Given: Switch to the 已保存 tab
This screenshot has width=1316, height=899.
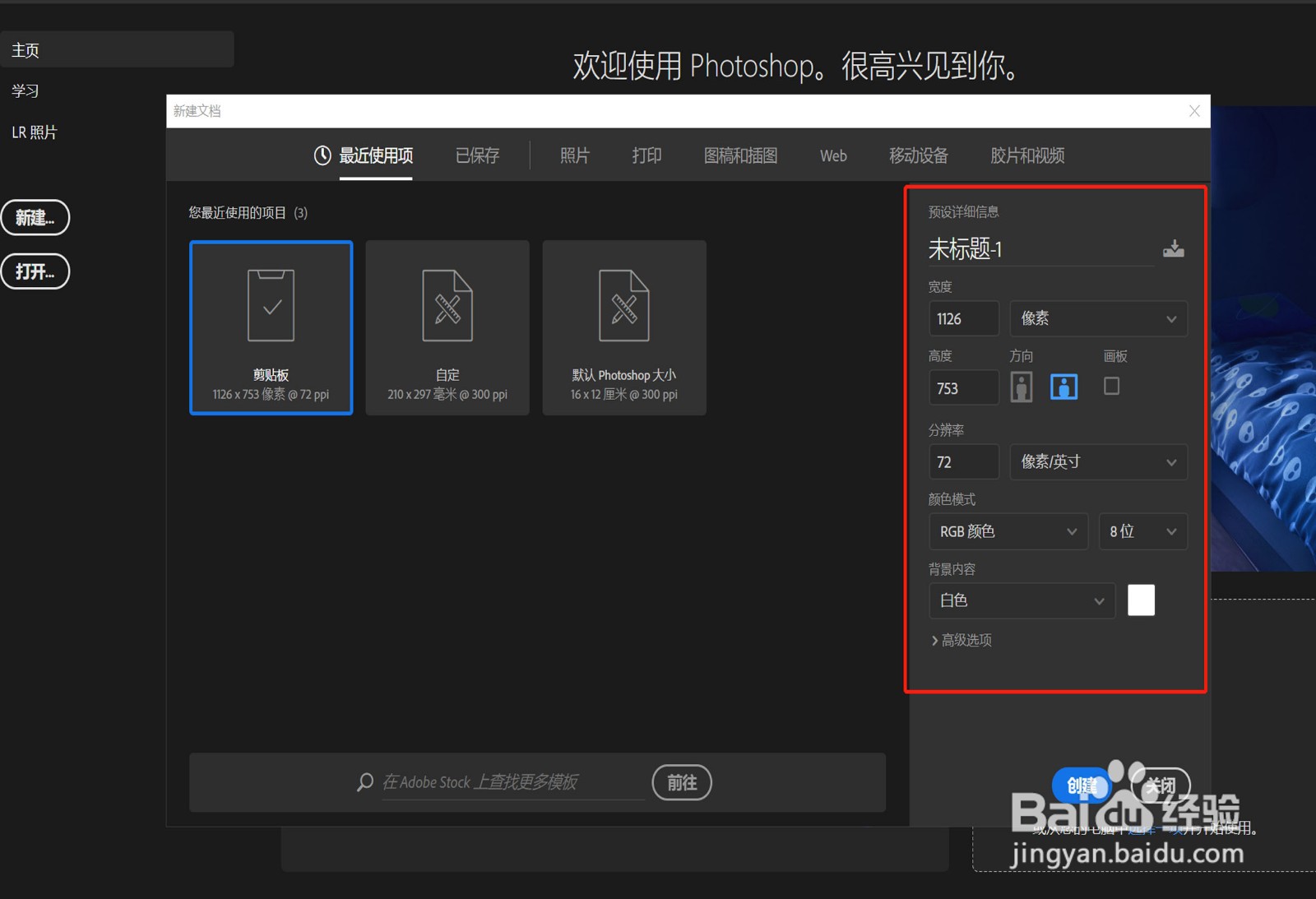Looking at the screenshot, I should (477, 155).
